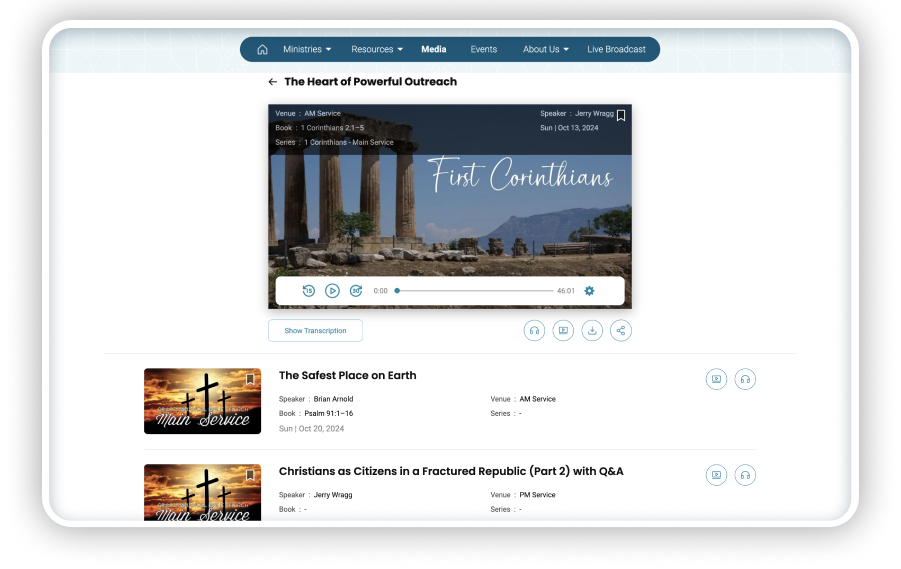
Task: Open Live Broadcast page
Action: tap(616, 49)
